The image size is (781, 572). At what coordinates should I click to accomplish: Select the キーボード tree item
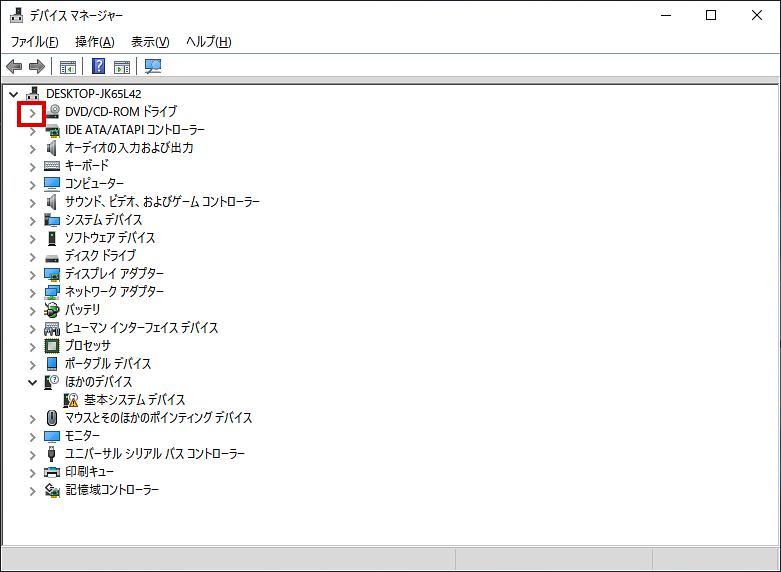(87, 165)
